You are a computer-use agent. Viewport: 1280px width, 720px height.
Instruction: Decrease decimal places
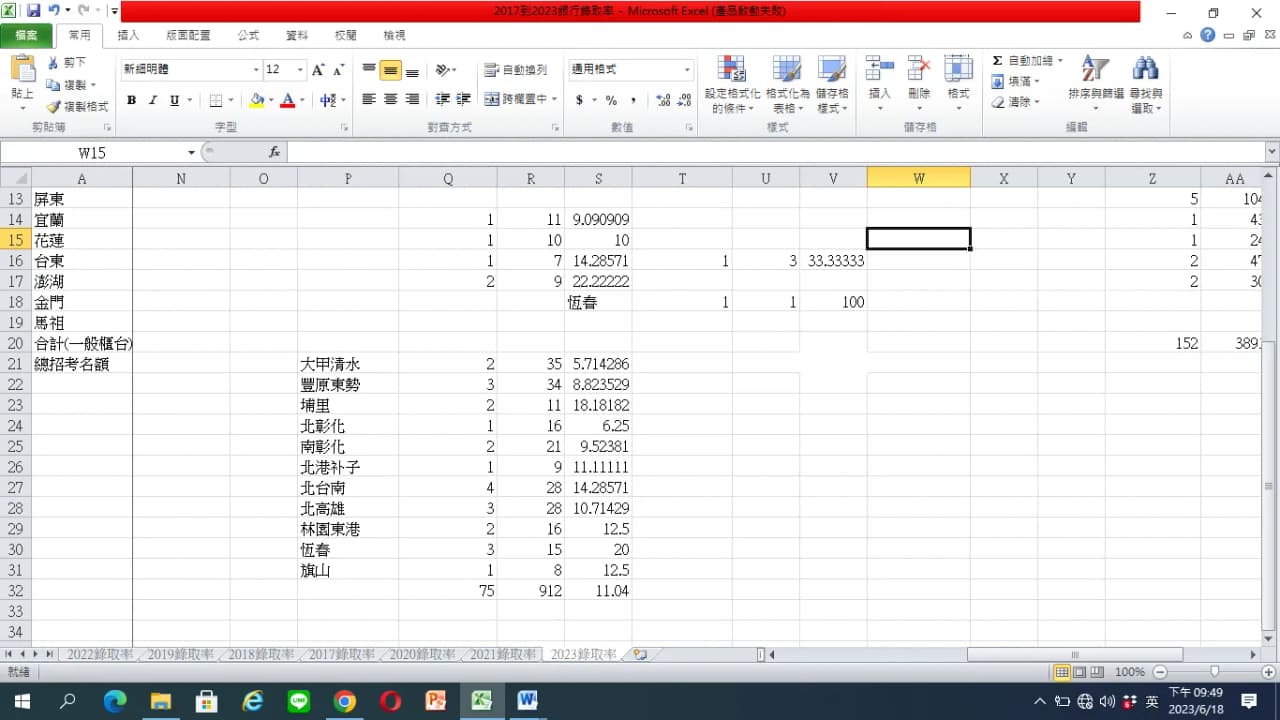point(684,100)
